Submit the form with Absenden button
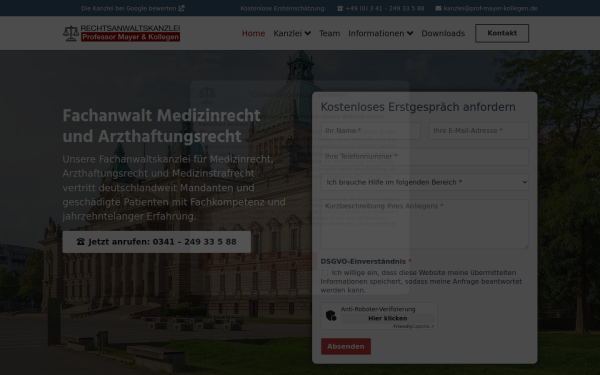 (346, 346)
